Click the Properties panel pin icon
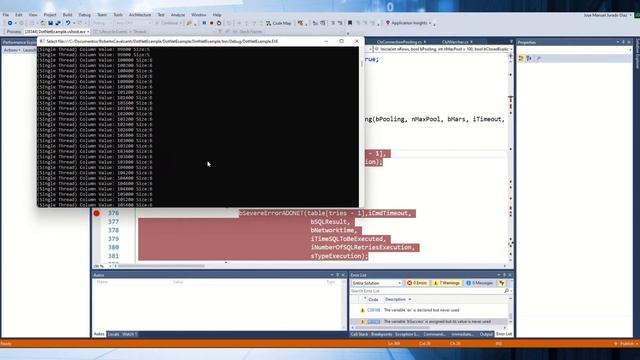This screenshot has width=640, height=360. click(623, 42)
